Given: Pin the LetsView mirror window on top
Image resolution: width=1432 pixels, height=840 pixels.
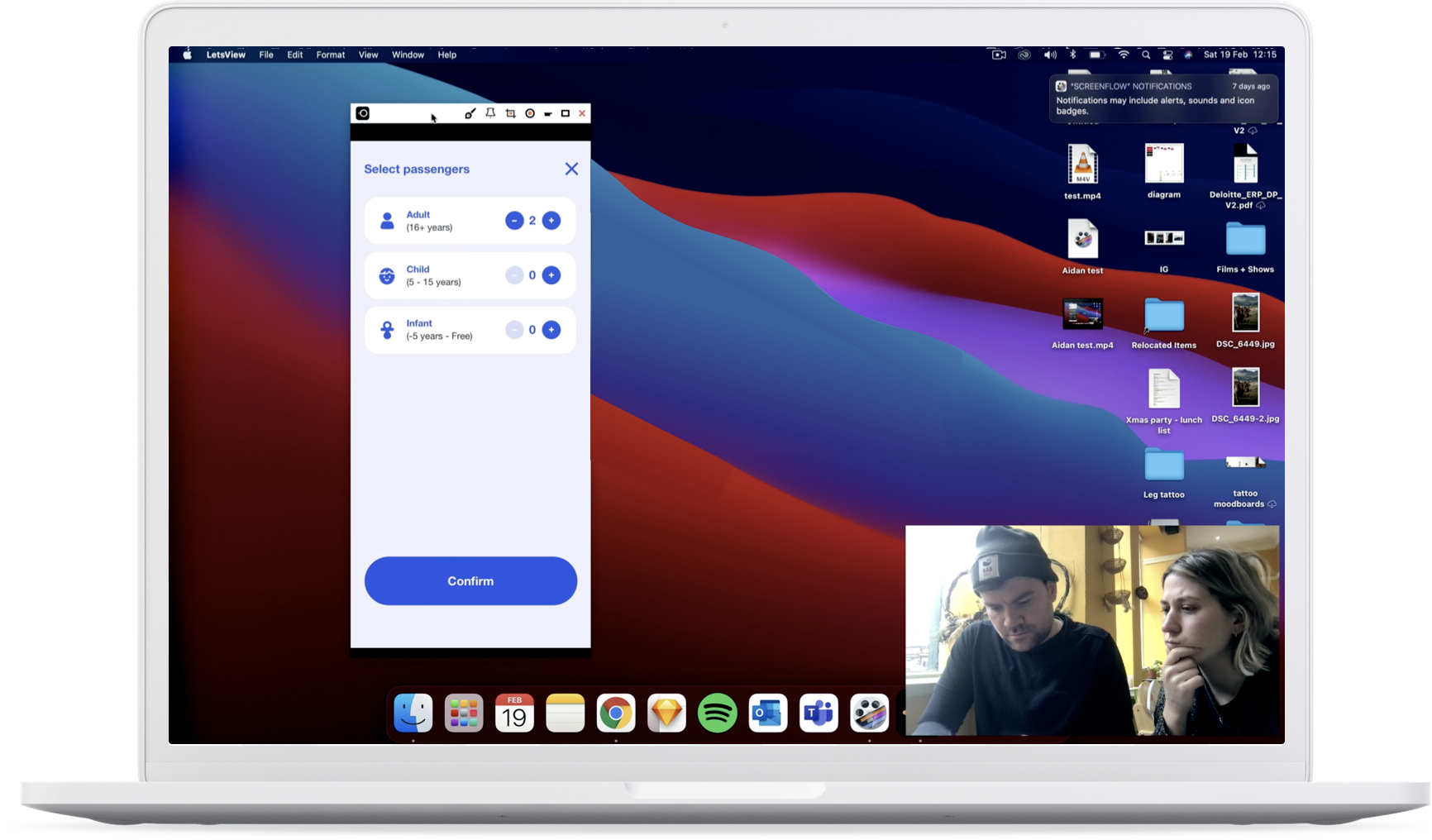Looking at the screenshot, I should (490, 113).
